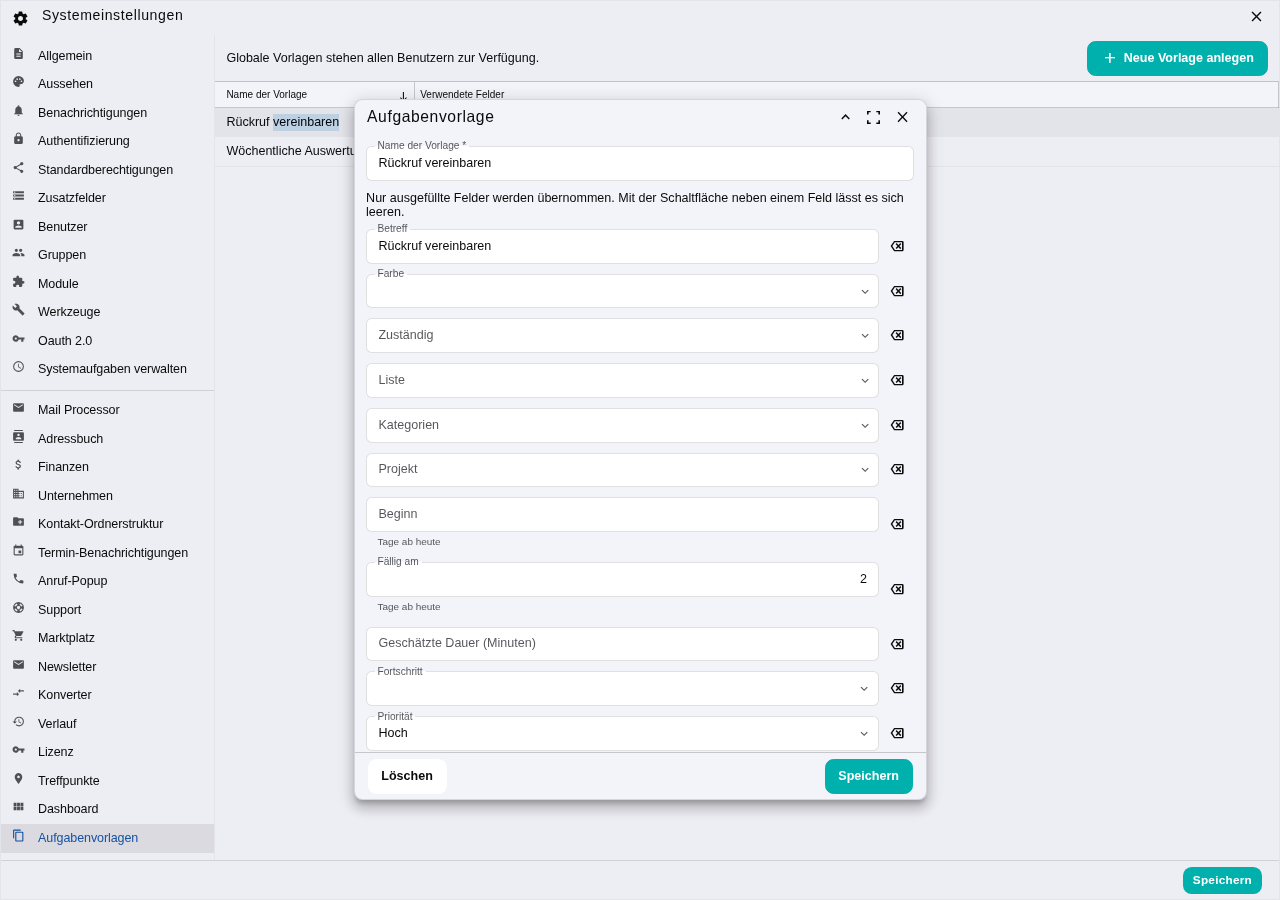Clear the Kategorien field with its icon
The width and height of the screenshot is (1280, 900).
pos(897,425)
